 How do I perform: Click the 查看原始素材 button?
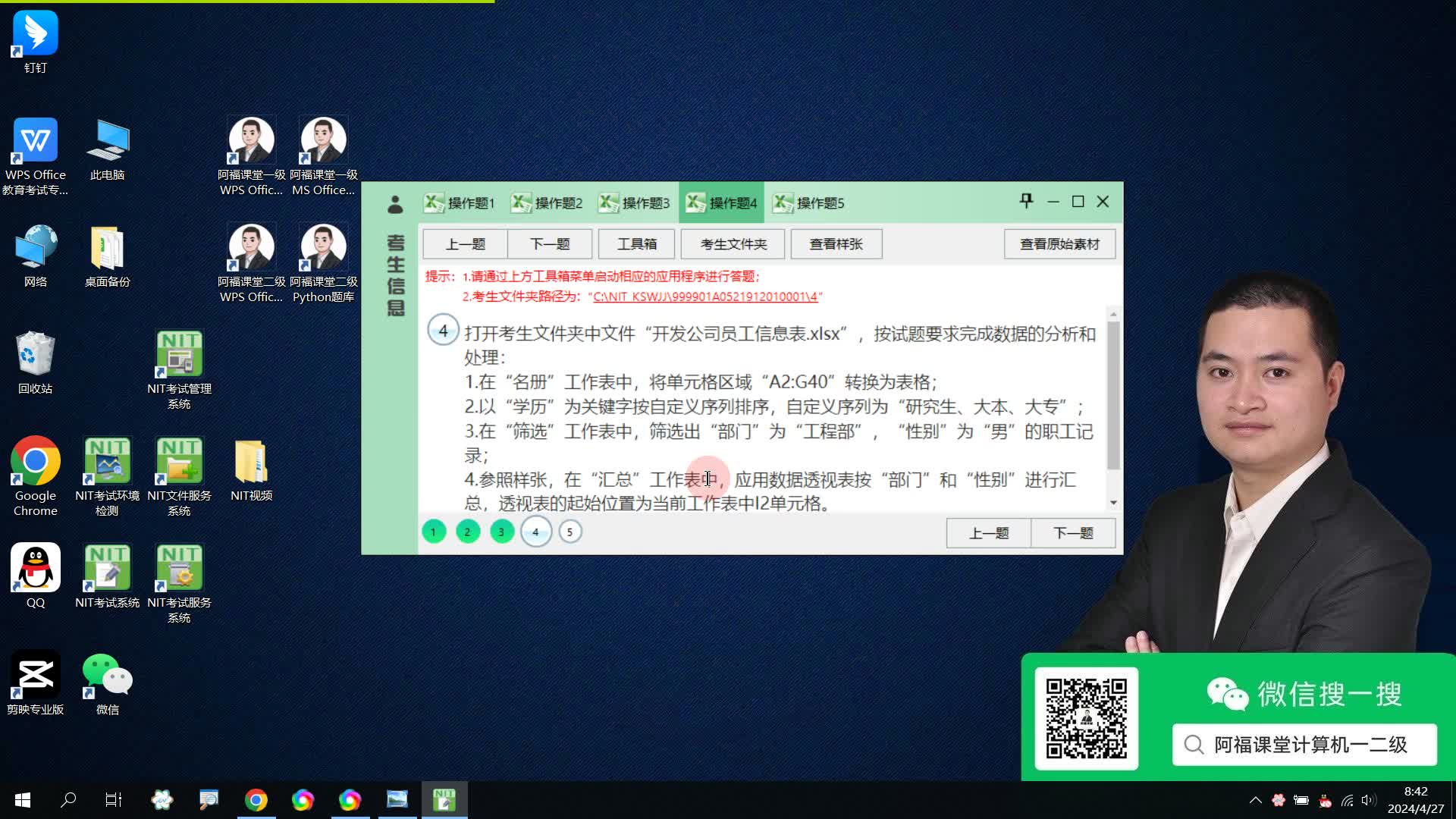[x=1059, y=244]
